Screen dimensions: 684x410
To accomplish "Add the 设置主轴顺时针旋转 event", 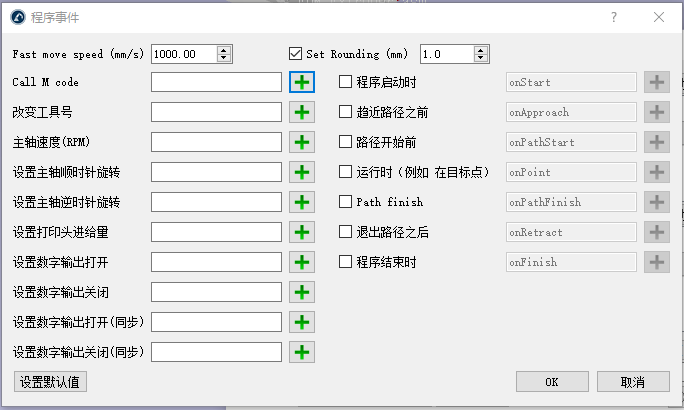I will [302, 172].
